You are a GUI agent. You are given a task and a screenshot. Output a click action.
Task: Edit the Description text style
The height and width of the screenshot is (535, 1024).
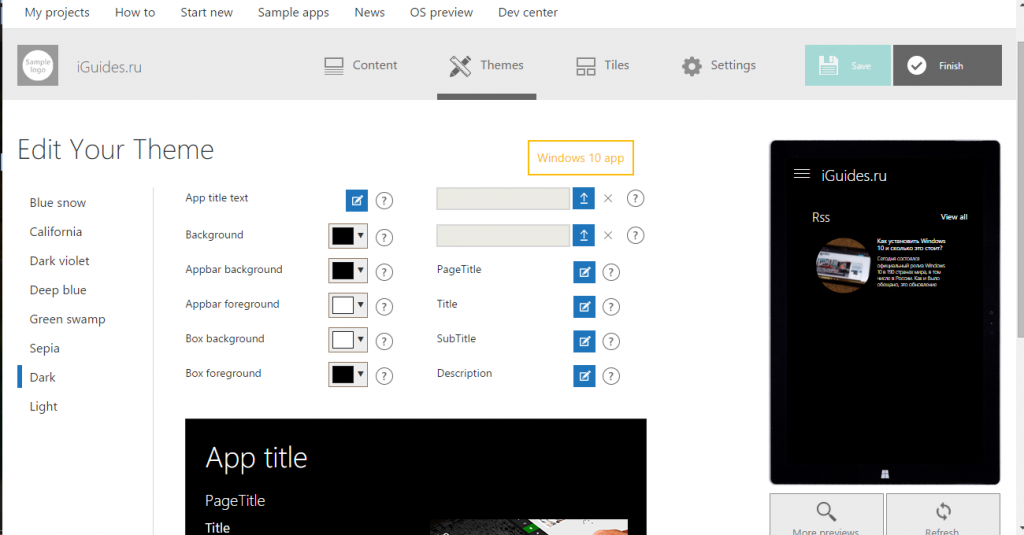584,376
